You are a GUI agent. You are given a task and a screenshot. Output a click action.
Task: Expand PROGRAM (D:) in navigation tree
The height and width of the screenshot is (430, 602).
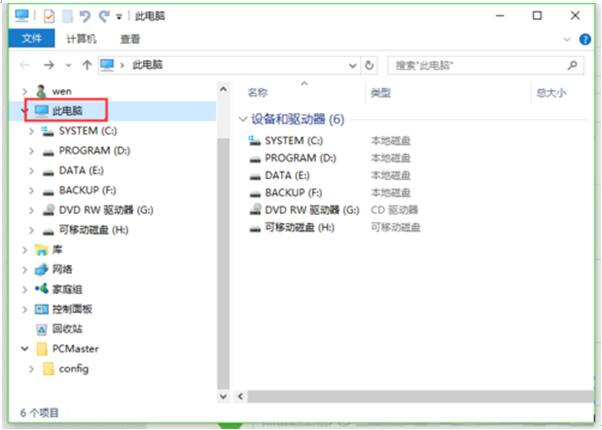(31, 151)
